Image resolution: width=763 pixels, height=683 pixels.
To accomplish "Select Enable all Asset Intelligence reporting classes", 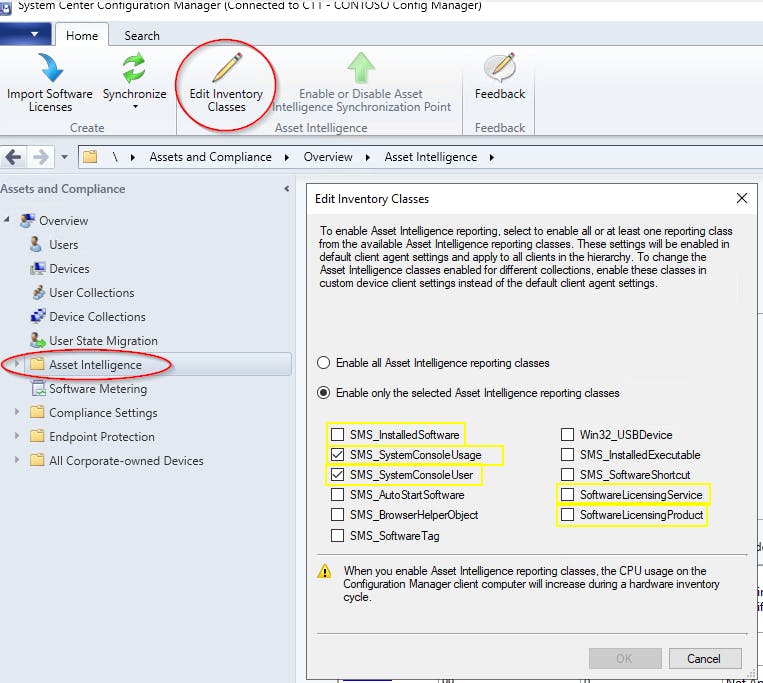I will point(324,363).
